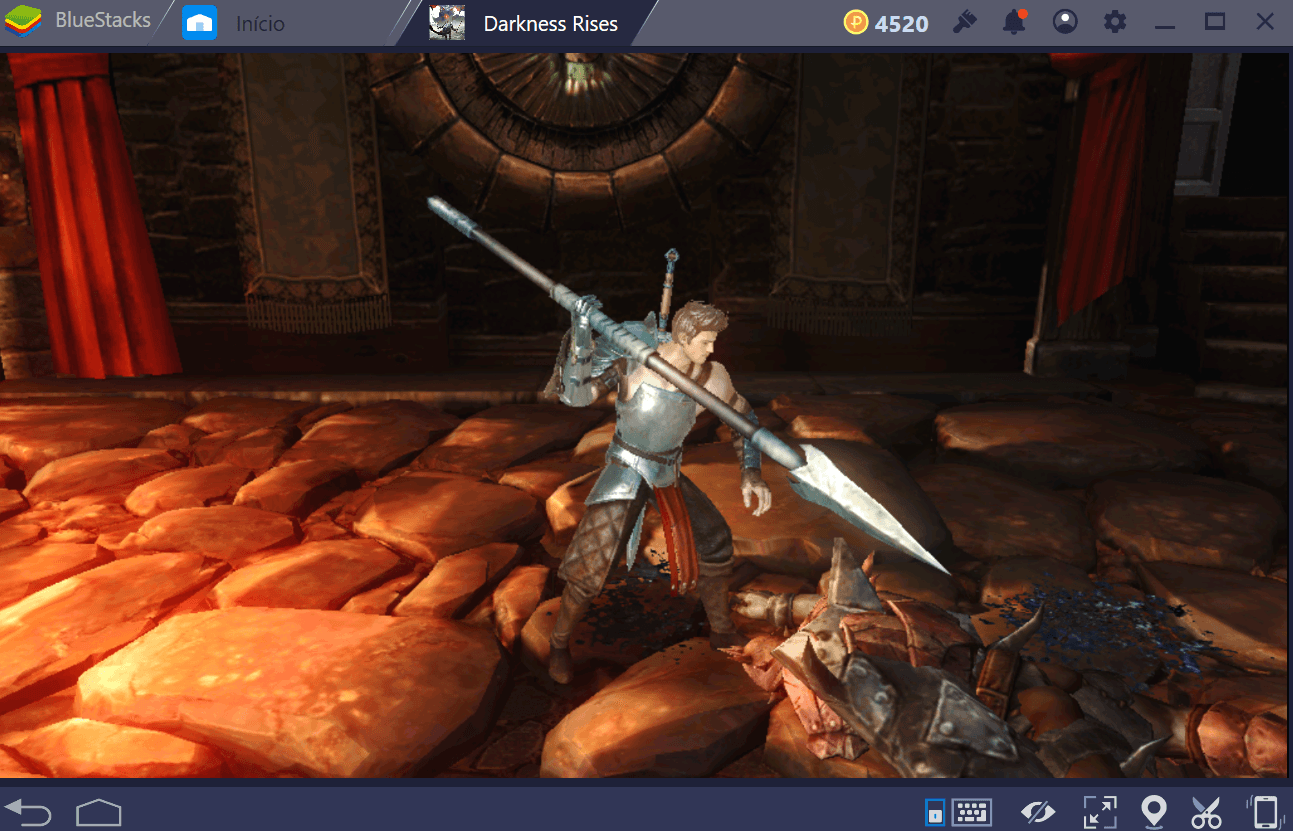
Task: Open the user account profile icon
Action: click(1065, 22)
